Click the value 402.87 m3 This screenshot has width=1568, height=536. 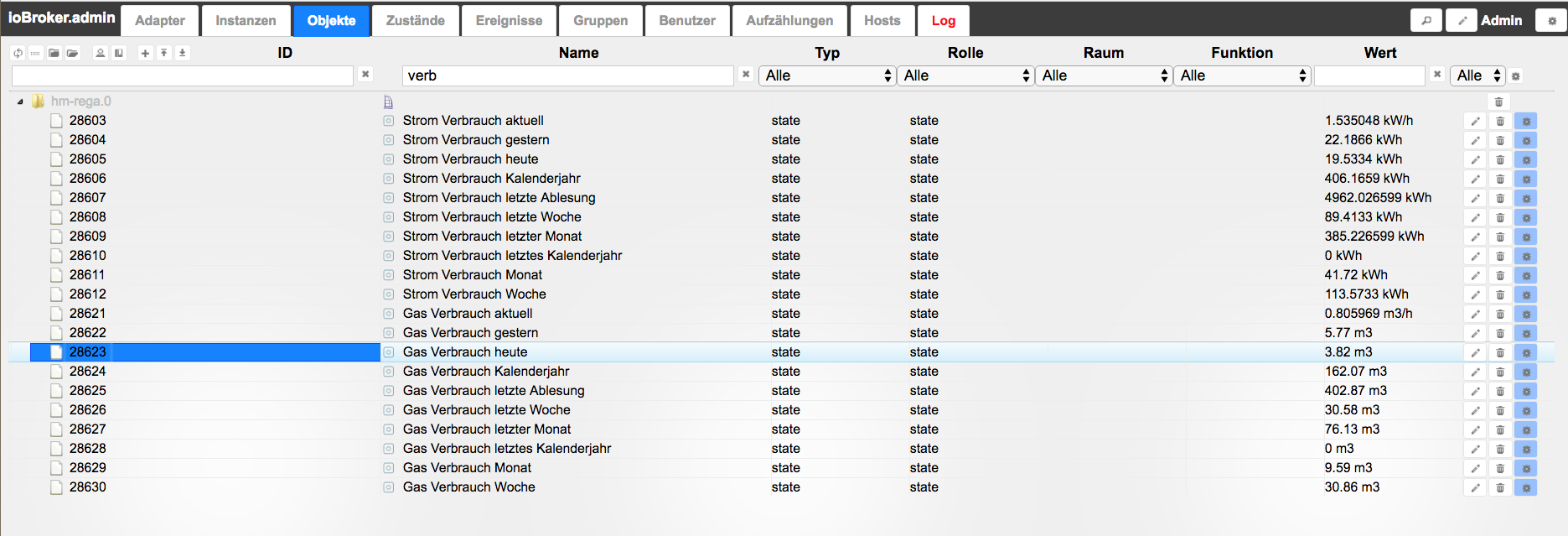[x=1355, y=391]
